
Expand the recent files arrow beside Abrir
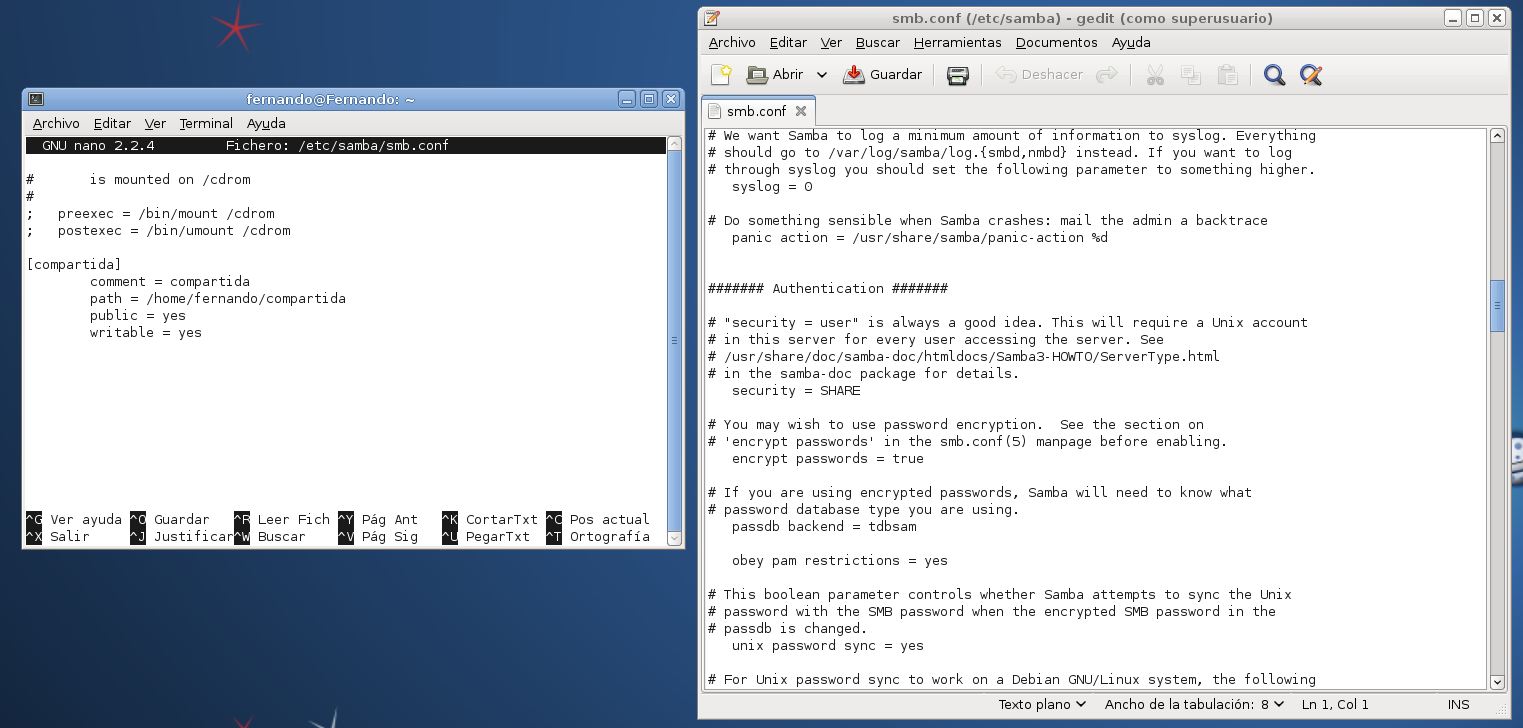(x=822, y=75)
